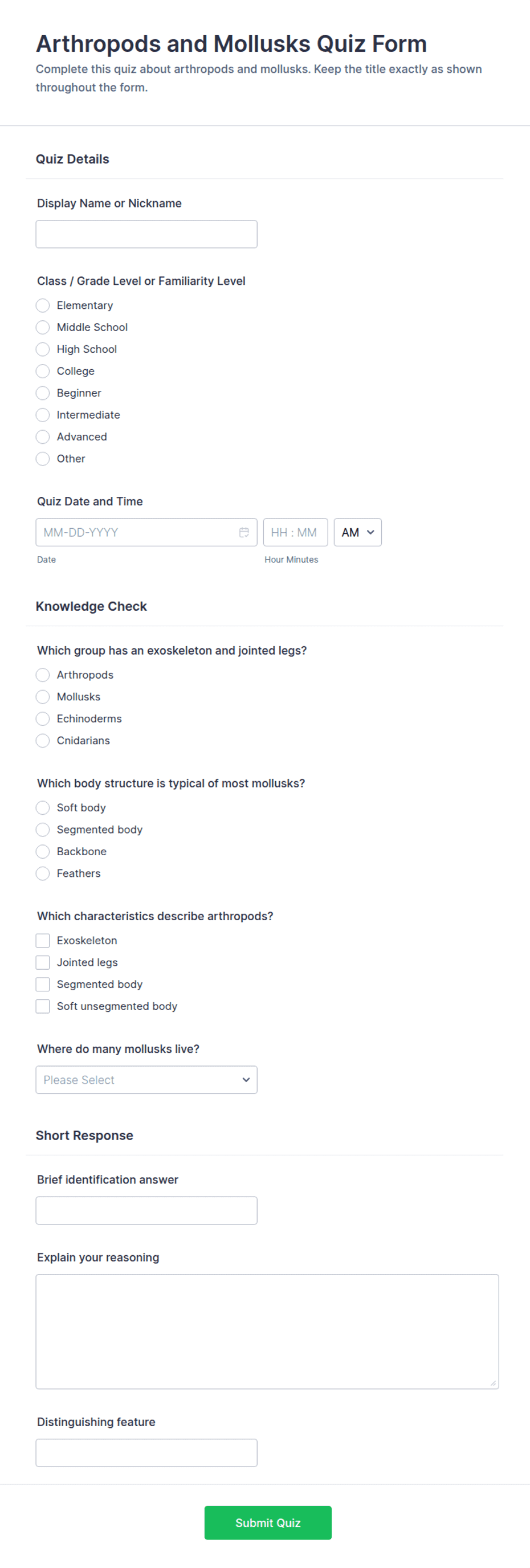Expand the Where do many mollusks live dropdown
This screenshot has width=530, height=1568.
pos(146,1079)
